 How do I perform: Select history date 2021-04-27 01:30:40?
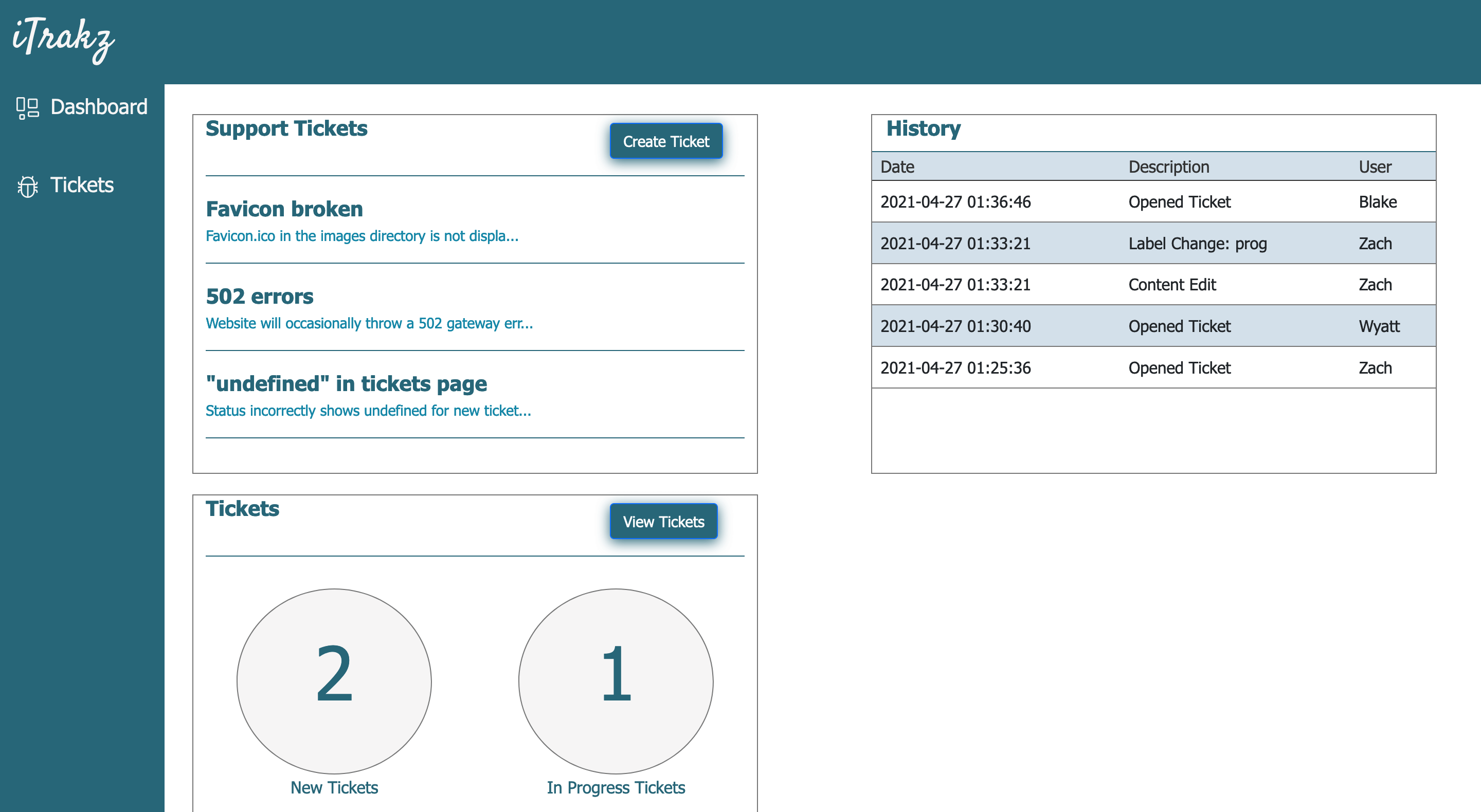tap(955, 326)
